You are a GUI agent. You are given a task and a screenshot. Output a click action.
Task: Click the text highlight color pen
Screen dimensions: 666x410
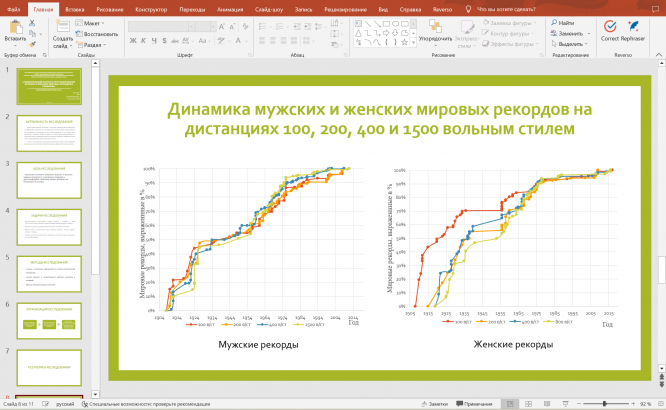[221, 41]
